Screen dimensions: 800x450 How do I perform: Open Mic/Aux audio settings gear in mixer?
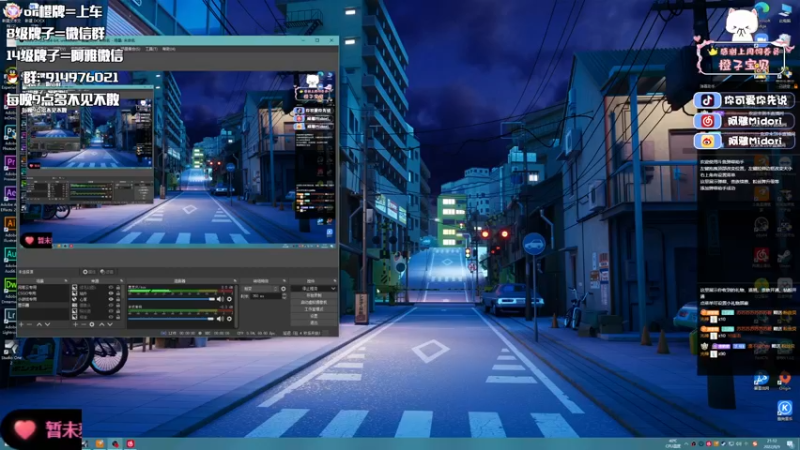229,299
